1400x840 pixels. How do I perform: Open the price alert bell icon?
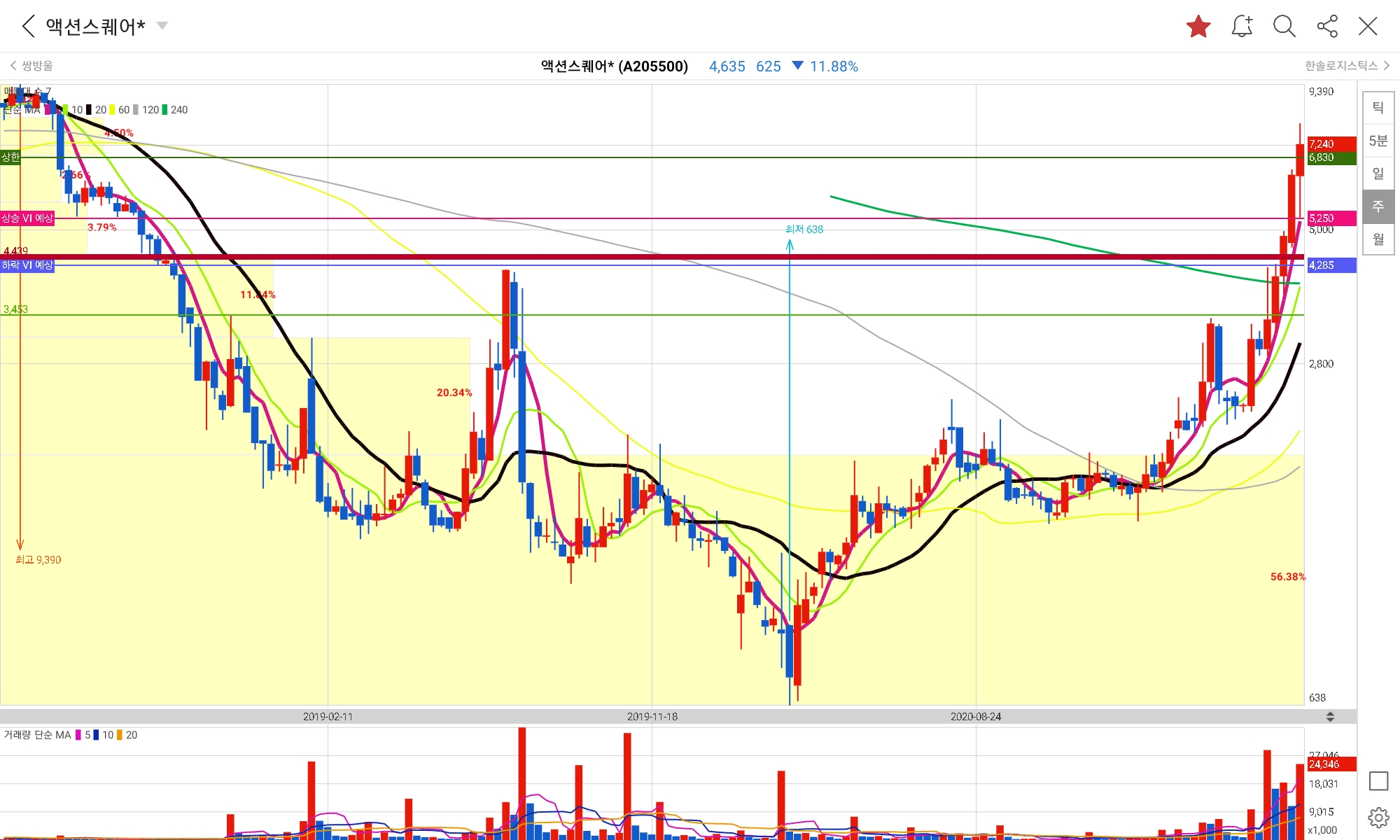pyautogui.click(x=1242, y=27)
